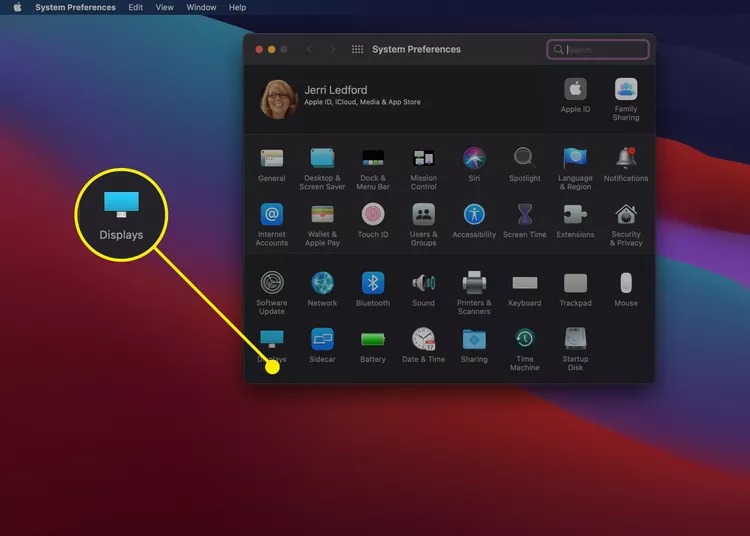Open the Apple menu

[x=17, y=7]
